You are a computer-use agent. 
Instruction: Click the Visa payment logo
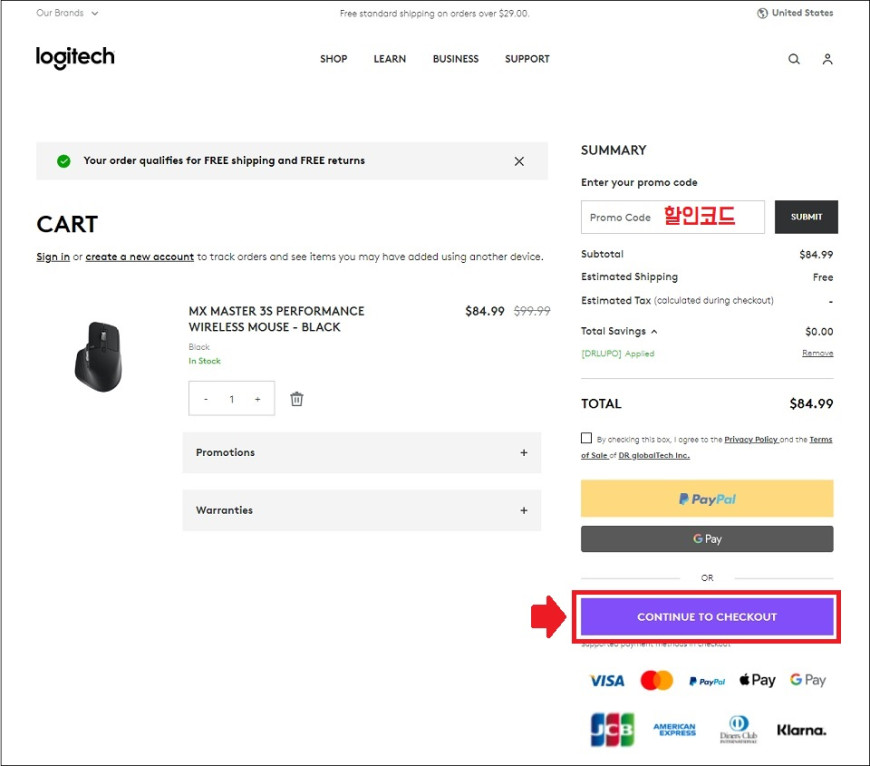[607, 681]
